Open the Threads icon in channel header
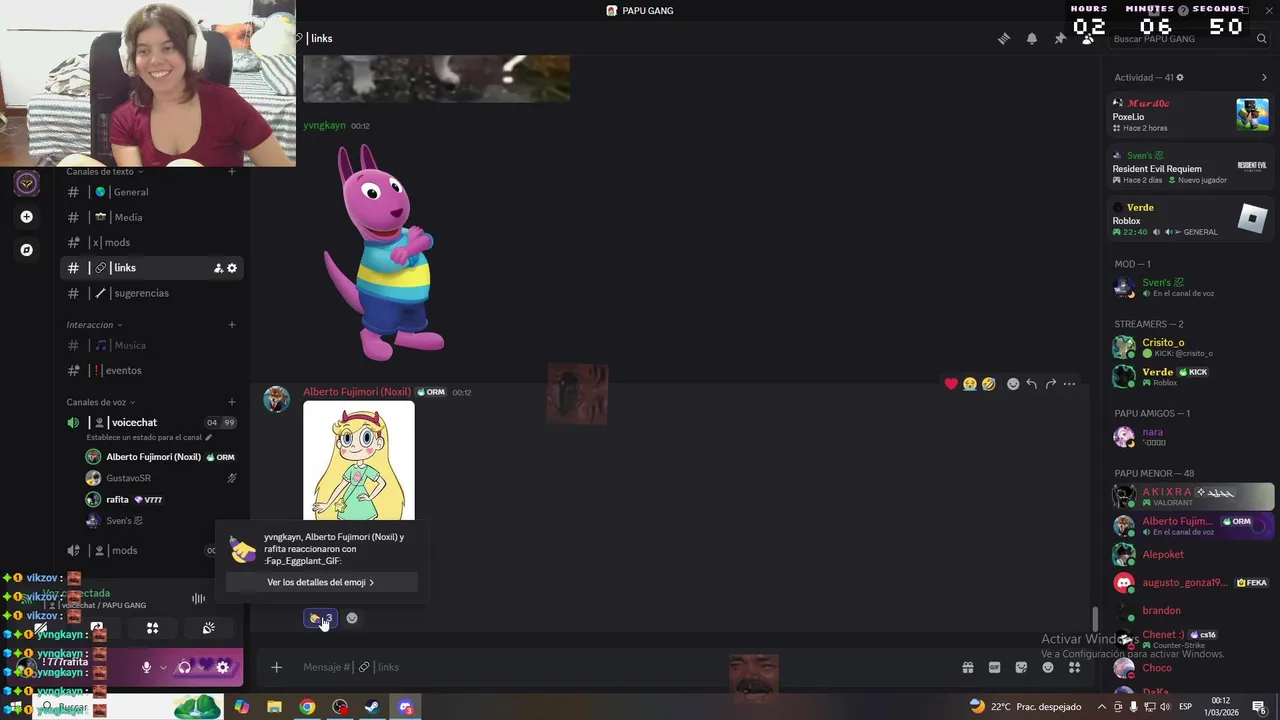 [1004, 39]
